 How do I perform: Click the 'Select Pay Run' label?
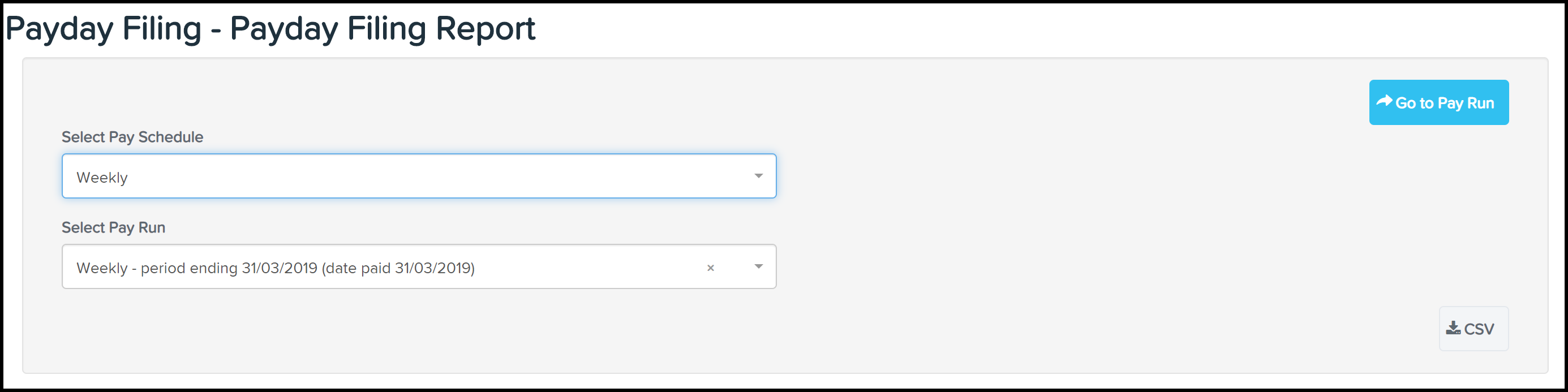[x=113, y=227]
